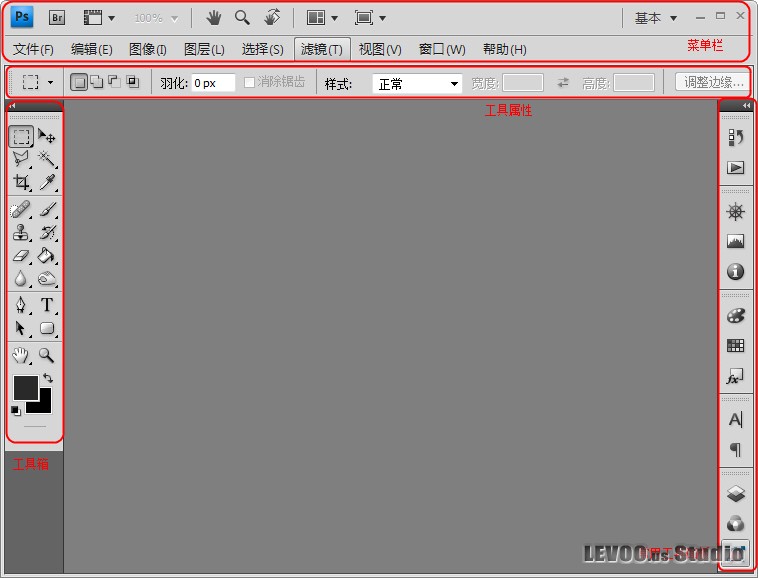Select the Paint Bucket tool
The image size is (758, 578).
pyautogui.click(x=47, y=255)
